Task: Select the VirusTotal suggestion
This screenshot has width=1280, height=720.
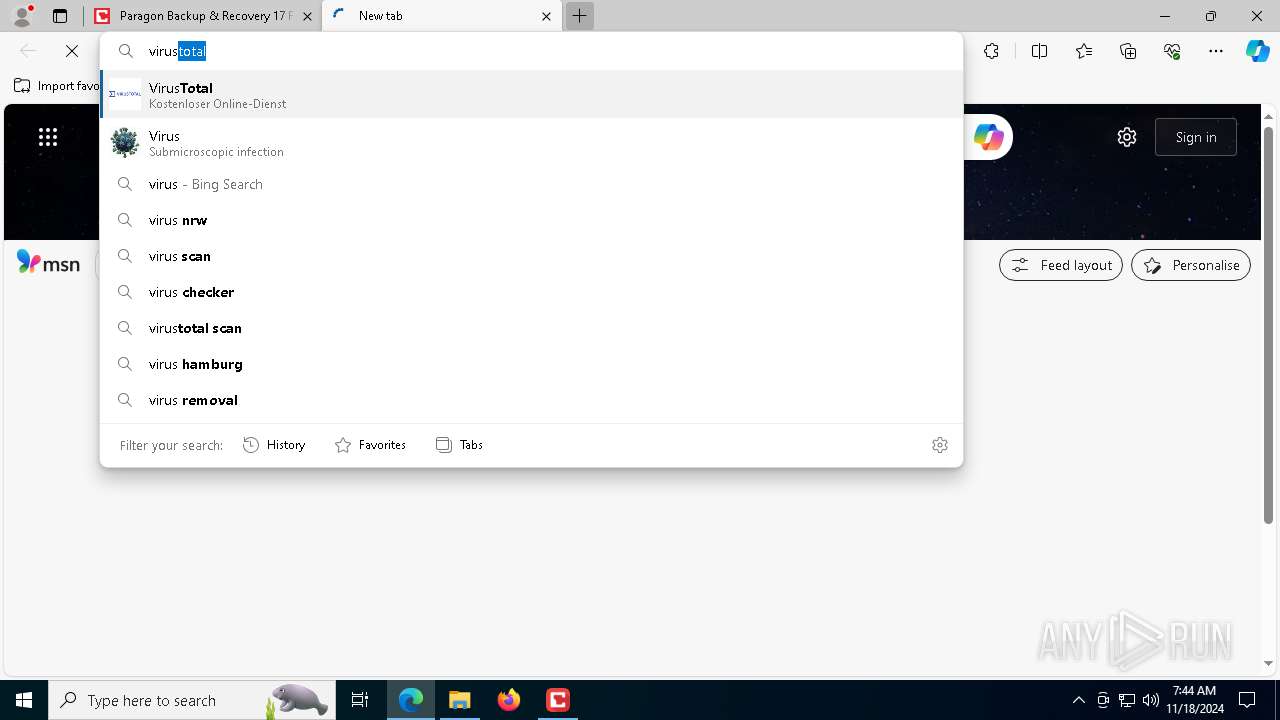Action: (x=531, y=94)
